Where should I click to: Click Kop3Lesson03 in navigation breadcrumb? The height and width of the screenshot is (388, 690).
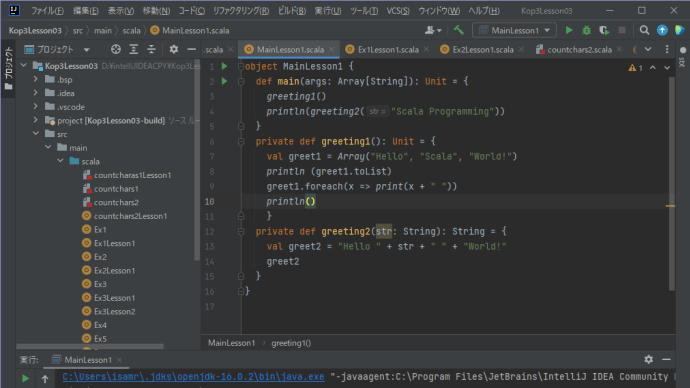(x=35, y=30)
